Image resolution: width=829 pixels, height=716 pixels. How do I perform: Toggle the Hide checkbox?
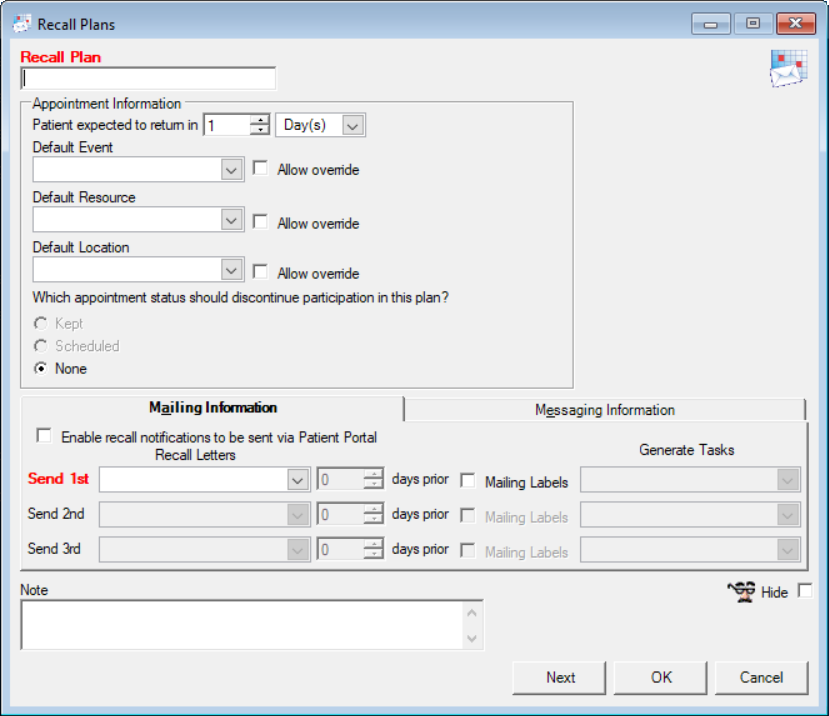(805, 590)
